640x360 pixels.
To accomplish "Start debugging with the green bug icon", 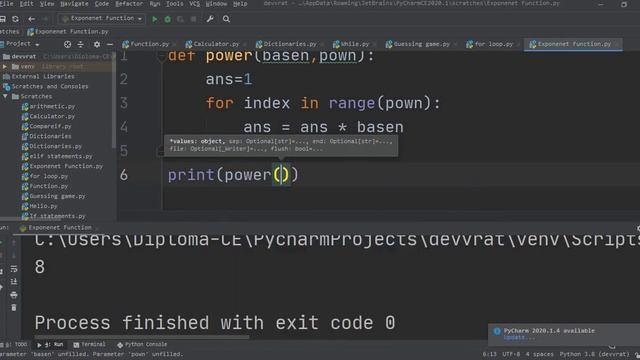I will (167, 19).
